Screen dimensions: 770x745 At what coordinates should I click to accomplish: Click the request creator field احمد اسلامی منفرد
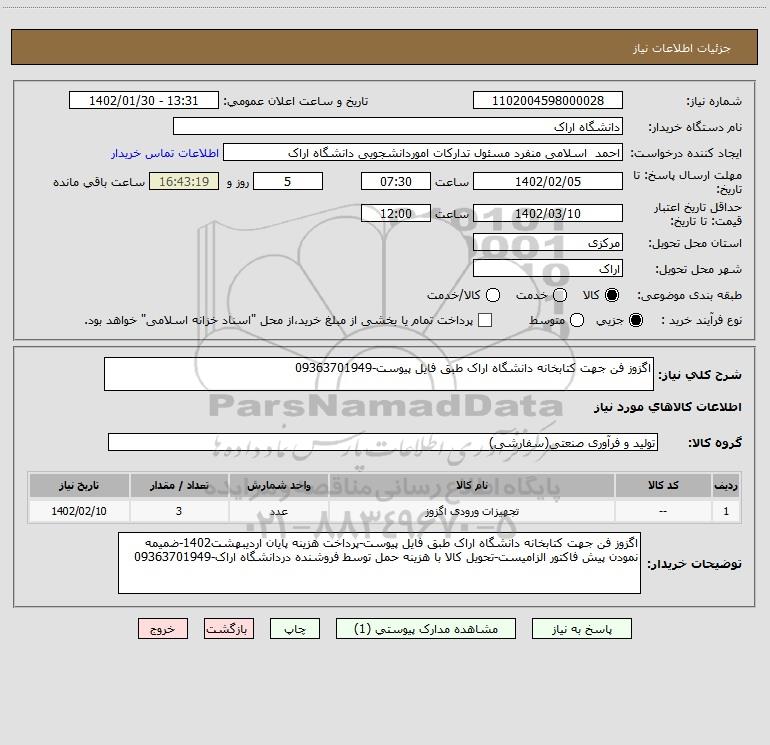(423, 153)
